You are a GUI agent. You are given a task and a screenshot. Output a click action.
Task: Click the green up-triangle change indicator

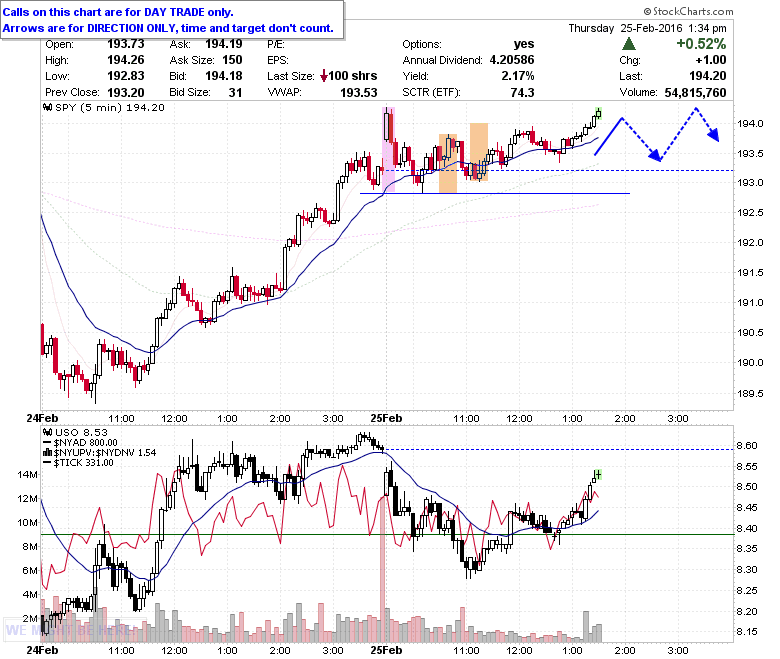coord(629,44)
